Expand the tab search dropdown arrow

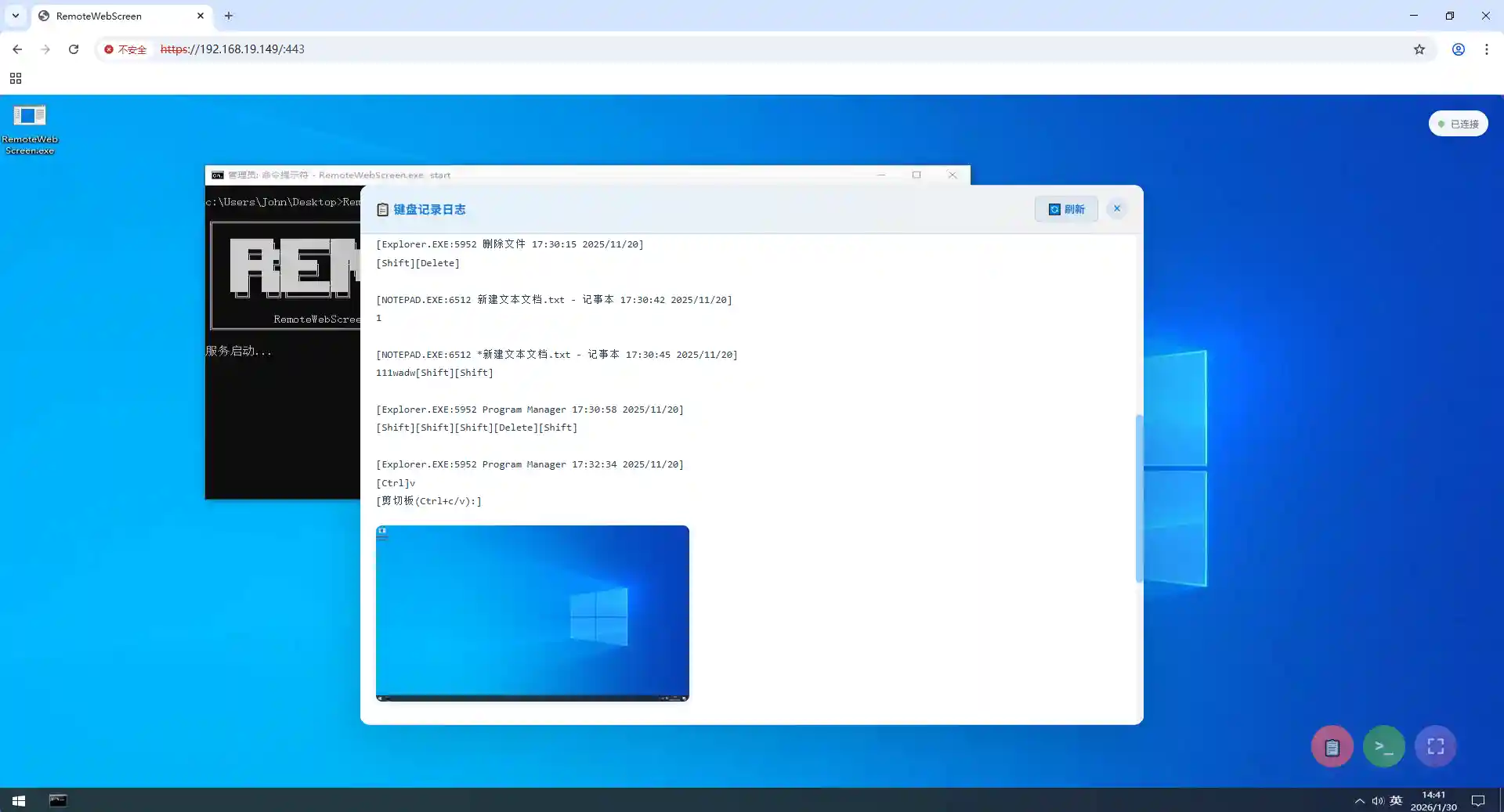(16, 16)
